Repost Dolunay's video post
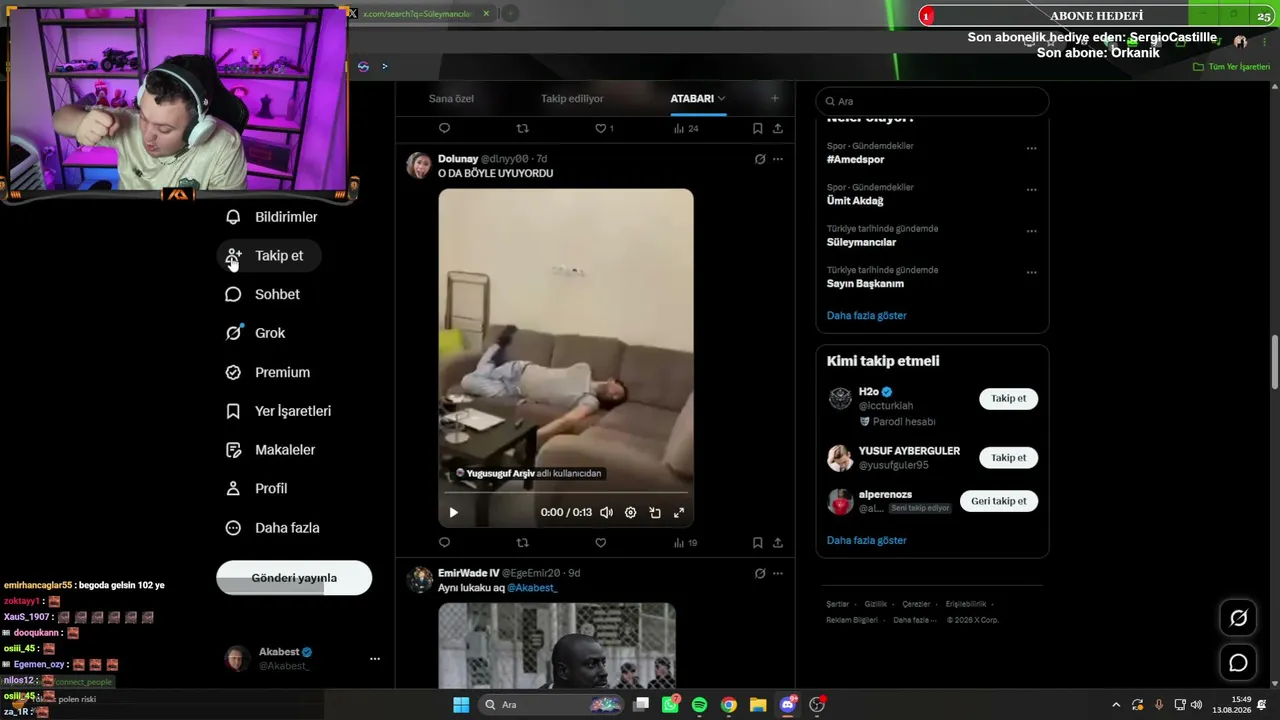The image size is (1280, 720). [522, 543]
